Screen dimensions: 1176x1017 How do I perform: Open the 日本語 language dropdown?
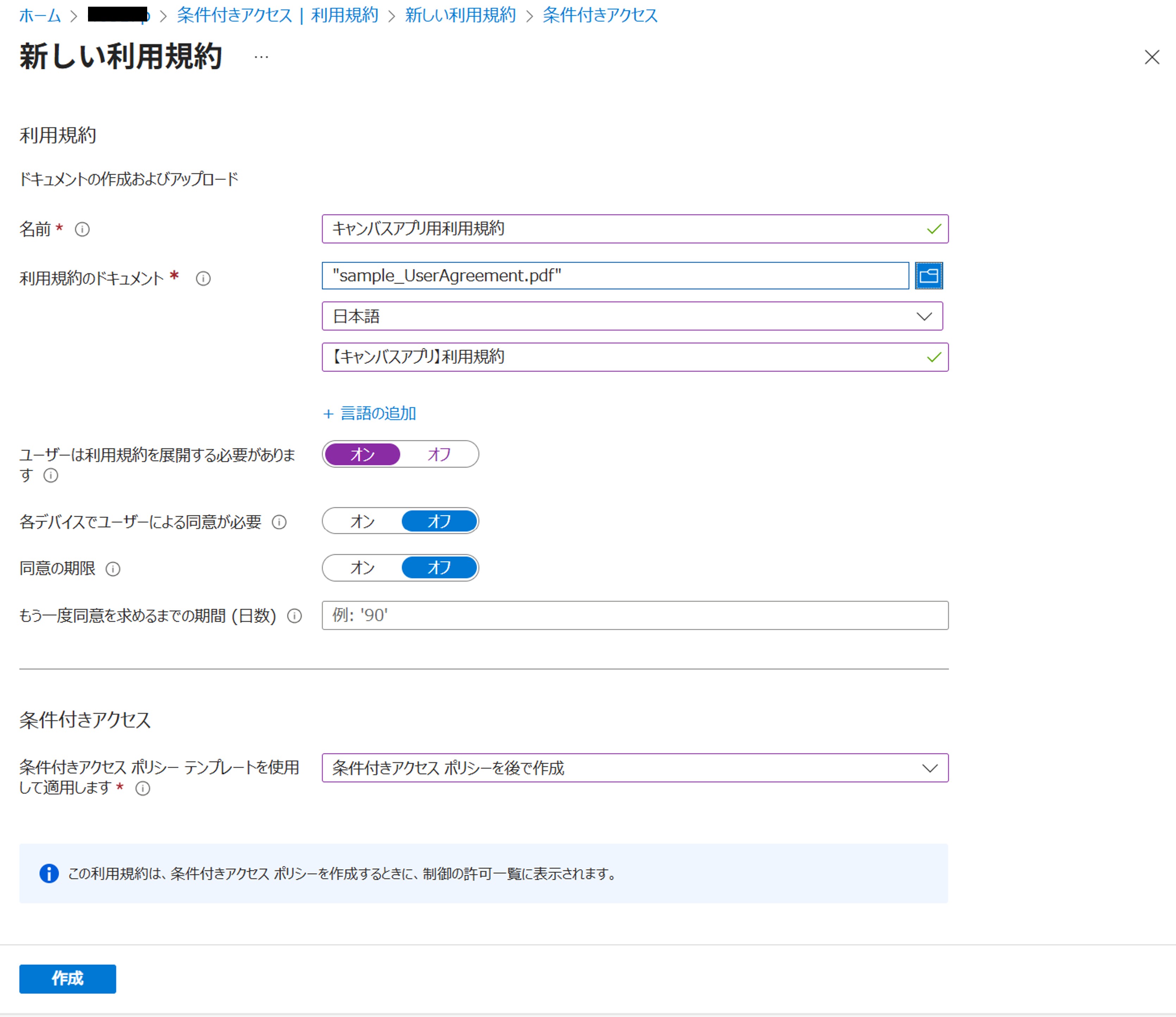632,317
